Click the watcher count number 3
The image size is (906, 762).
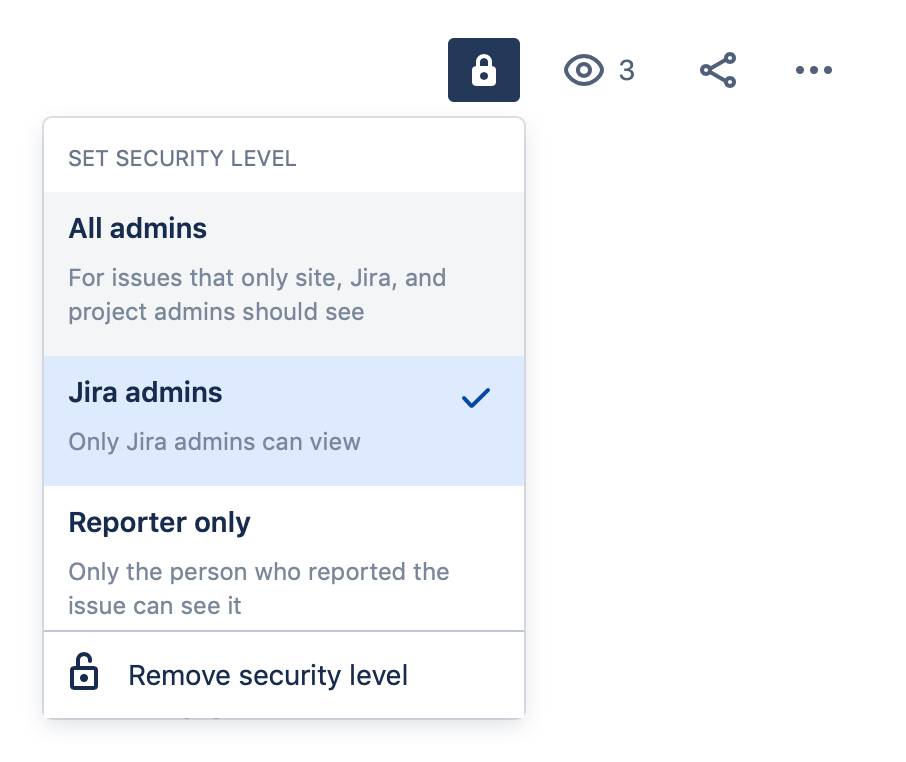[x=627, y=70]
